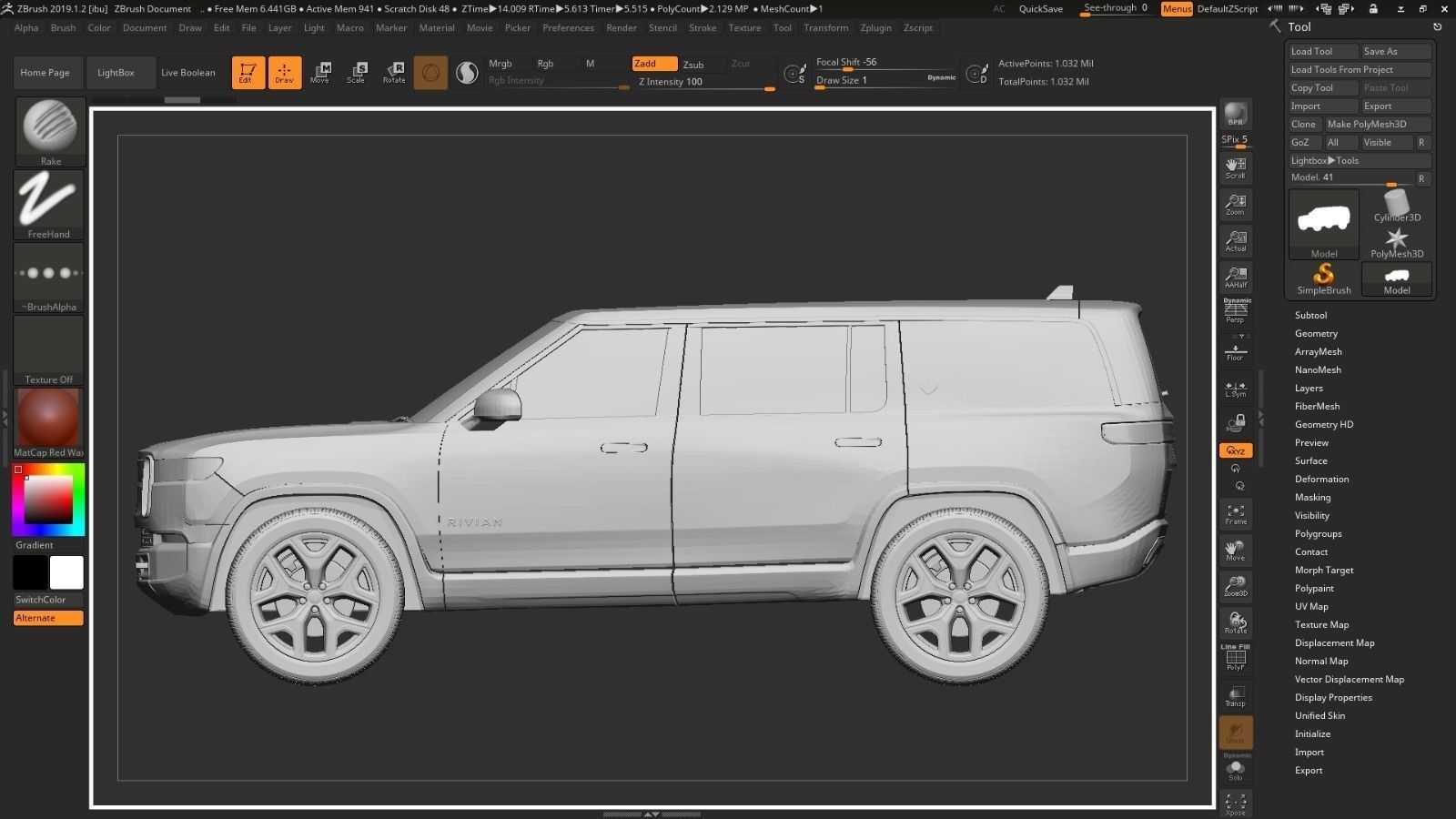
Task: Click the PolyMesh3D star icon
Action: (x=1395, y=240)
